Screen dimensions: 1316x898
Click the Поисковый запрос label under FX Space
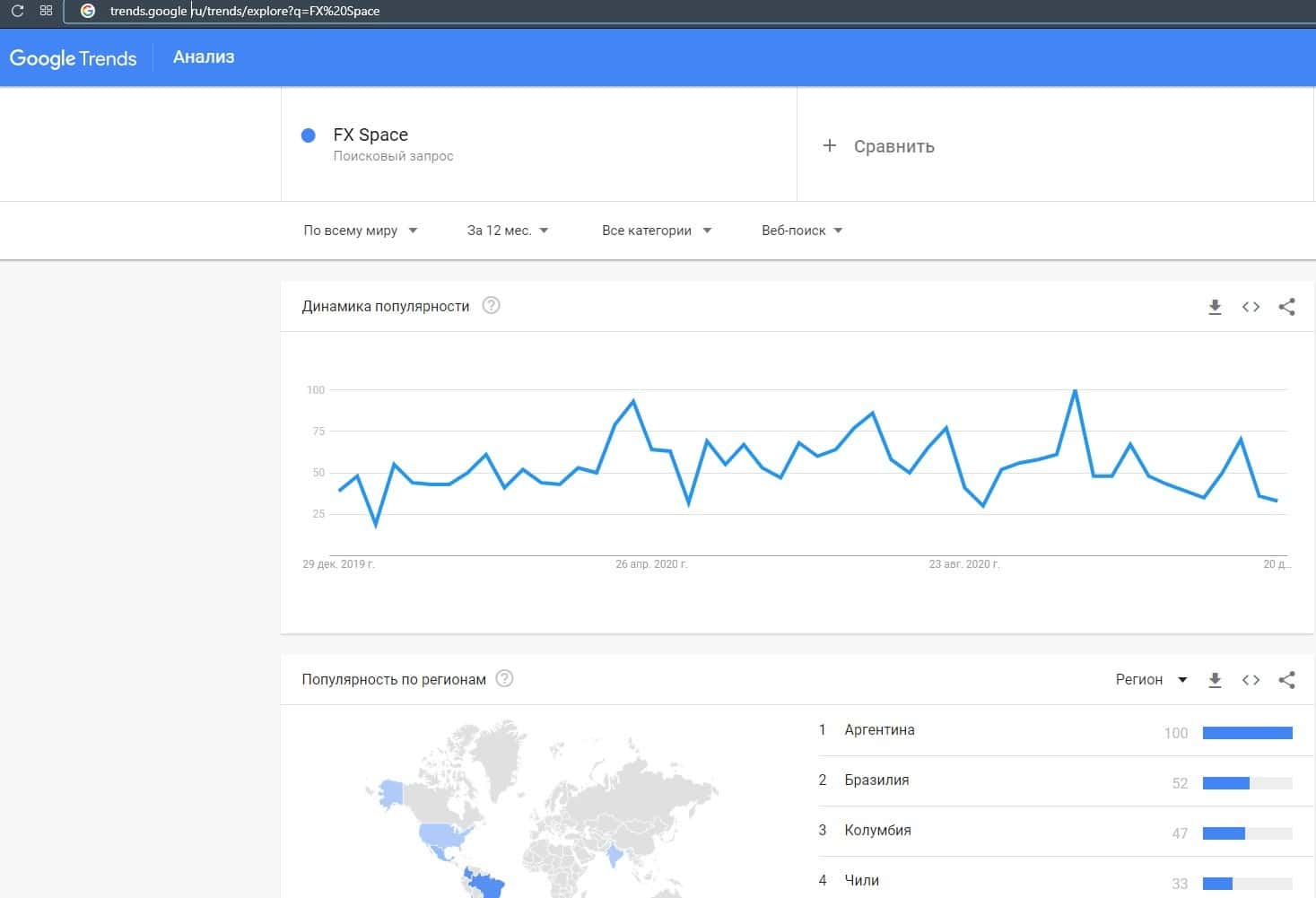[393, 156]
